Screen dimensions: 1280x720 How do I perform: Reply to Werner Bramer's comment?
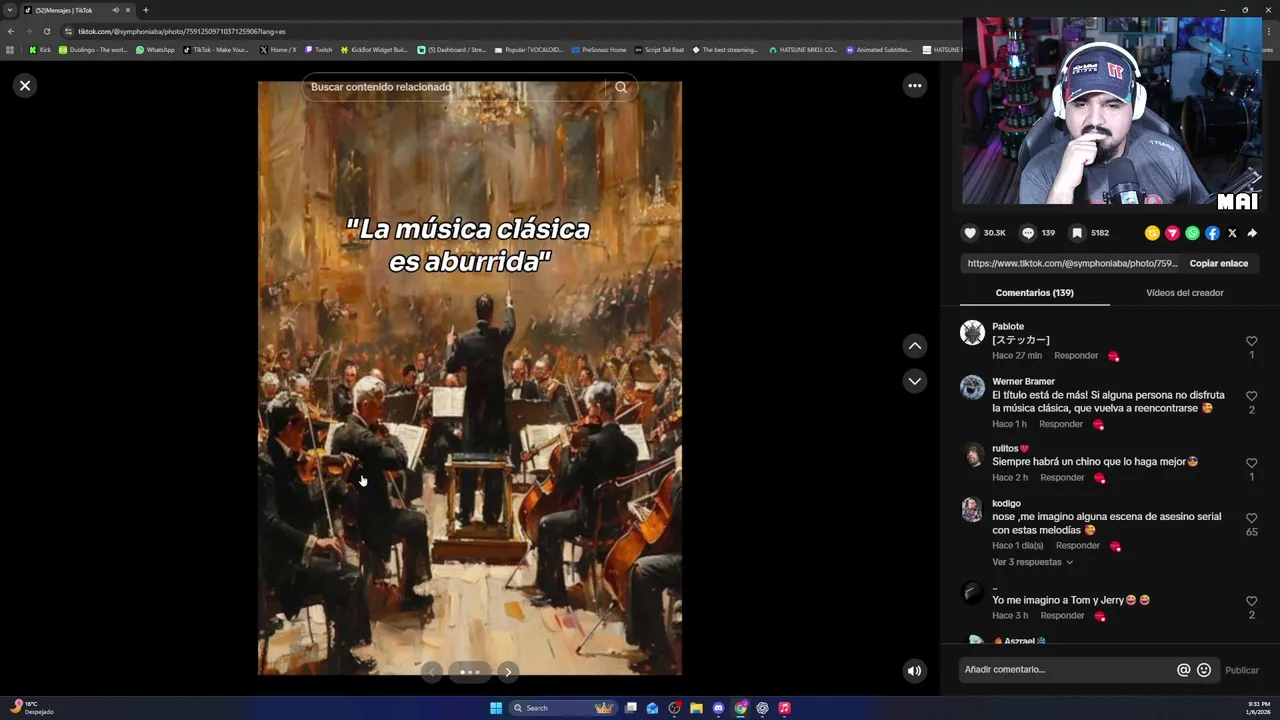coord(1061,424)
